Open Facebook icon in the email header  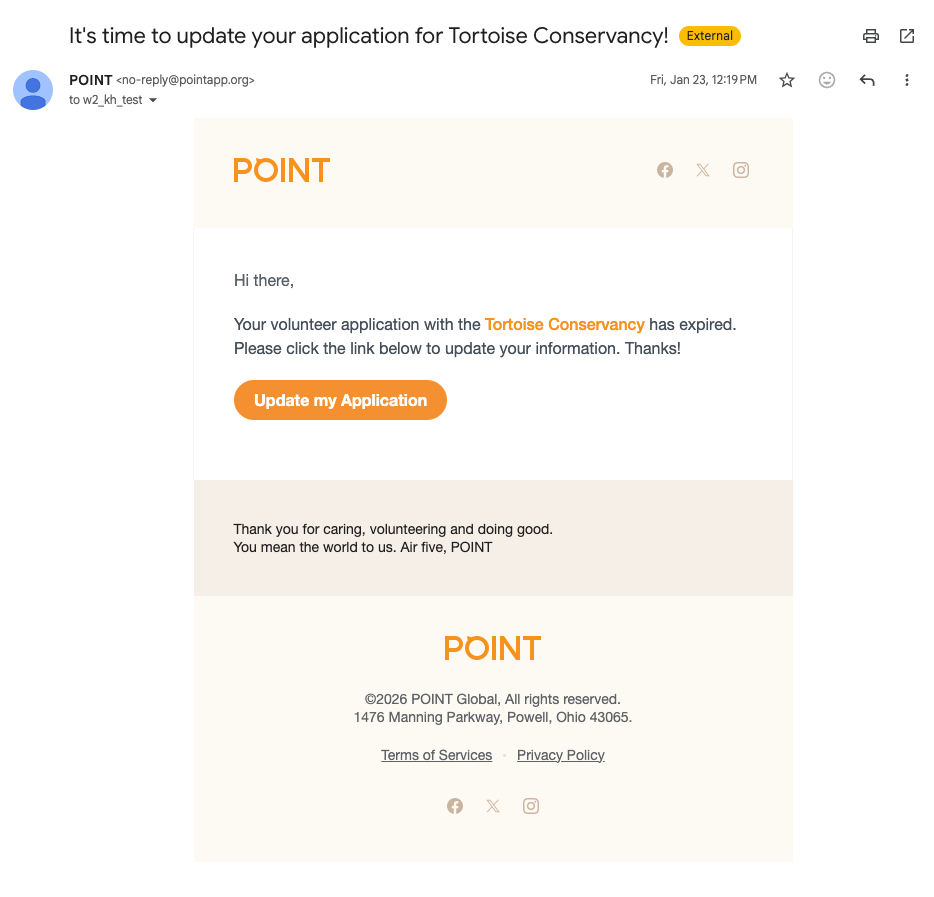click(665, 170)
